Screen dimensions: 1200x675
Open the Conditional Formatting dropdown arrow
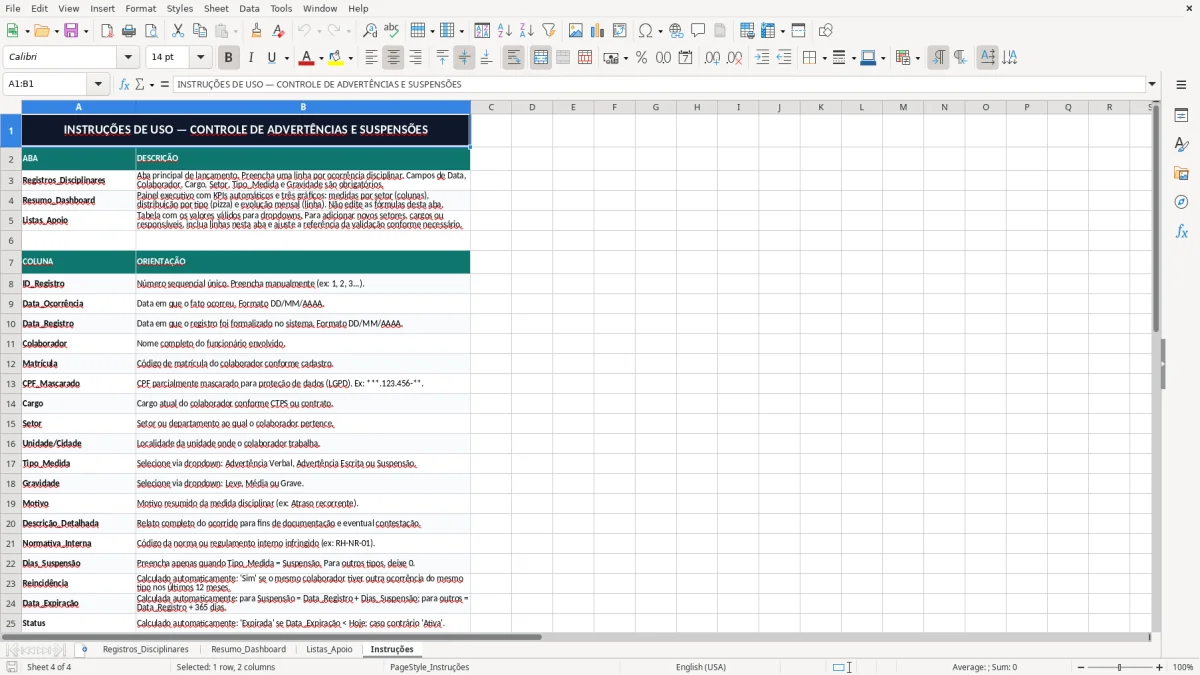pyautogui.click(x=916, y=58)
